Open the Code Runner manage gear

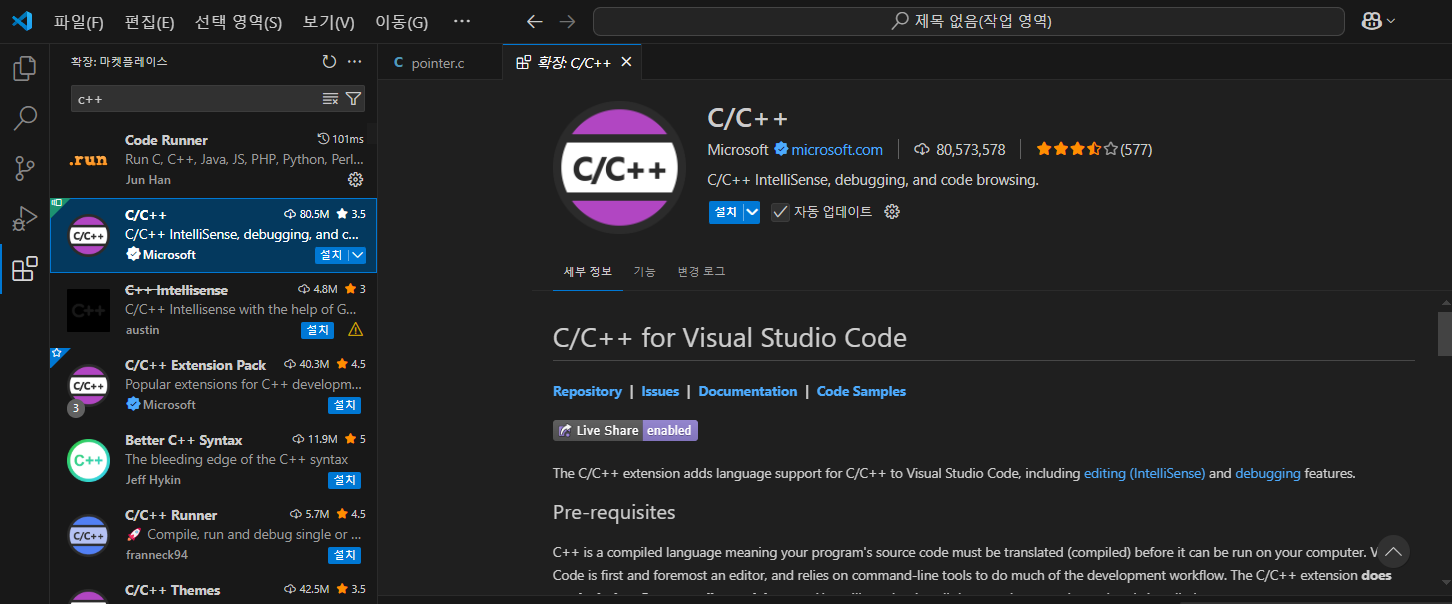pyautogui.click(x=355, y=180)
